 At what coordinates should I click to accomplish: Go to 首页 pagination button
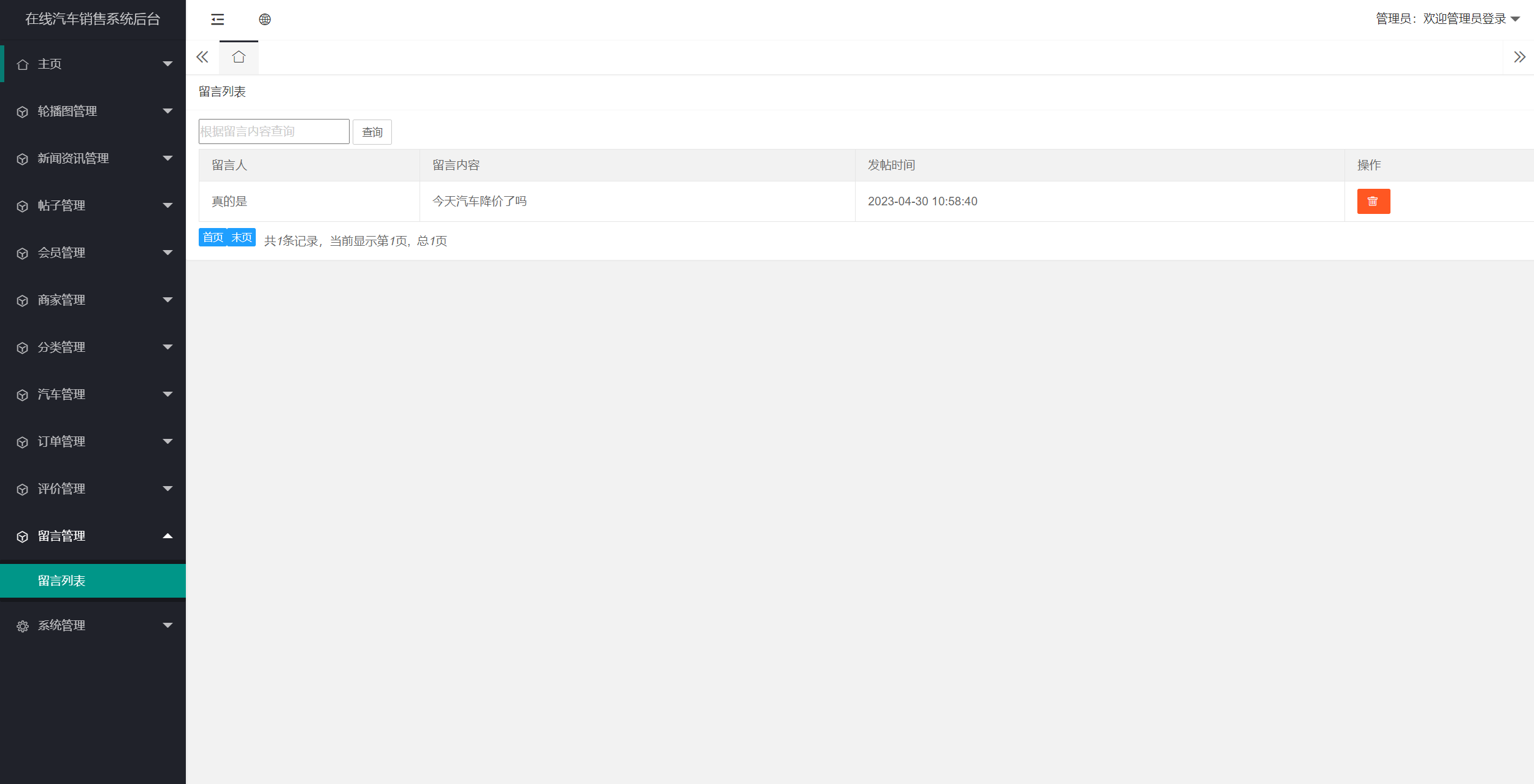(x=213, y=237)
